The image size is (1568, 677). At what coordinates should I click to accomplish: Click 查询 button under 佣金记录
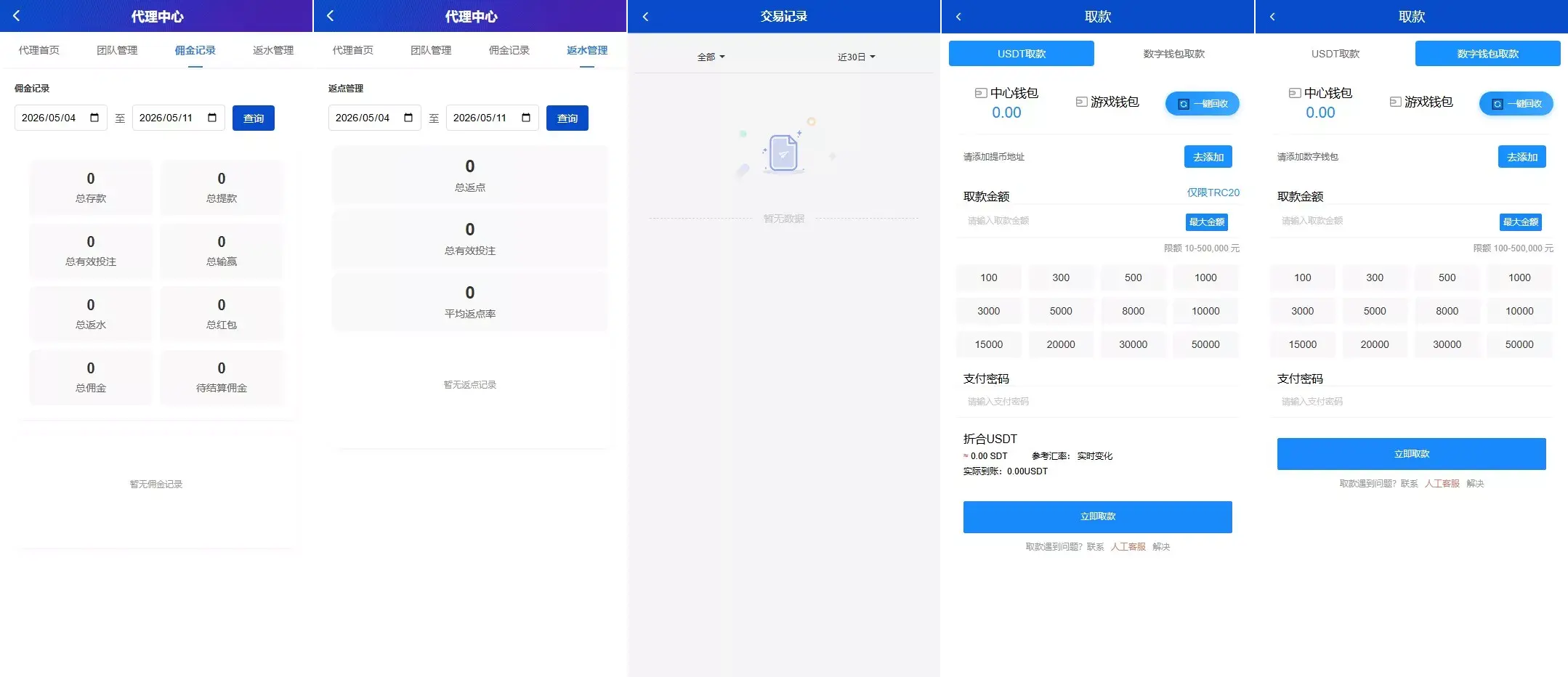(x=254, y=118)
